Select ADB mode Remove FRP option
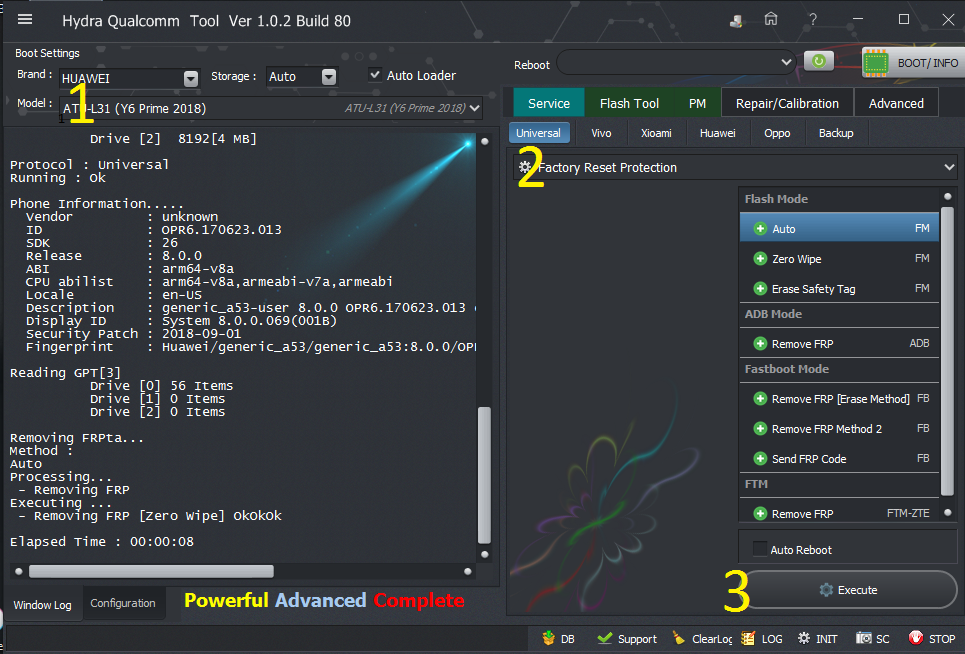 click(x=839, y=343)
